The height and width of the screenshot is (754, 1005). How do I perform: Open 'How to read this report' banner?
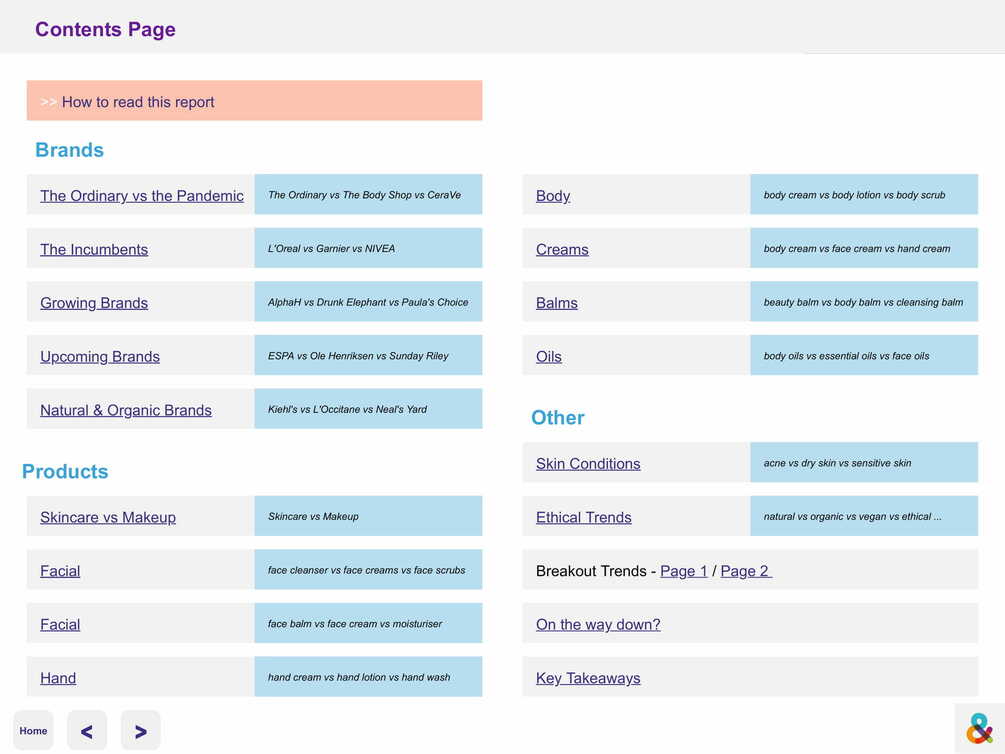254,101
